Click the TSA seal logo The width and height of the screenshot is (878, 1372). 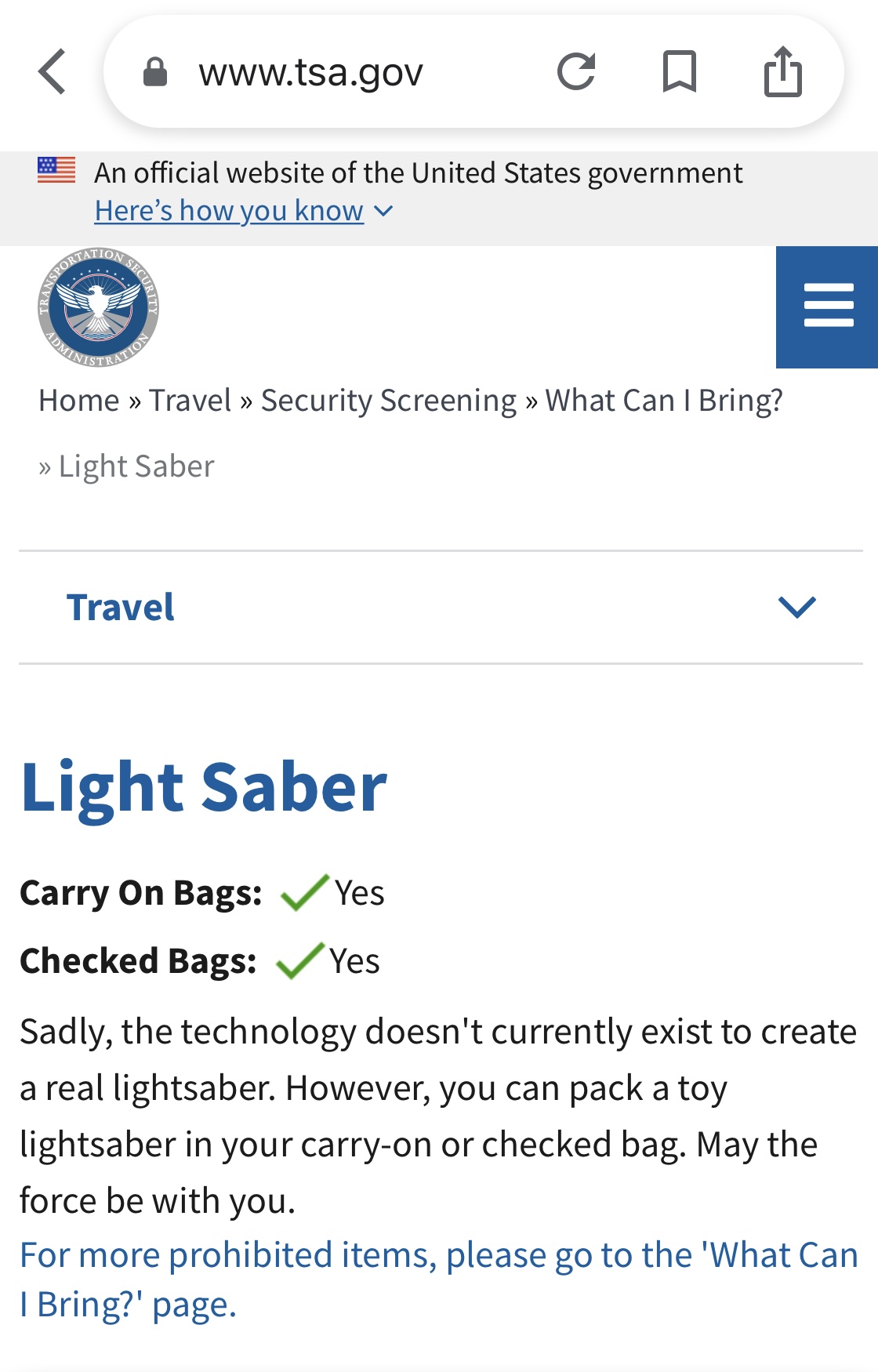(x=99, y=307)
